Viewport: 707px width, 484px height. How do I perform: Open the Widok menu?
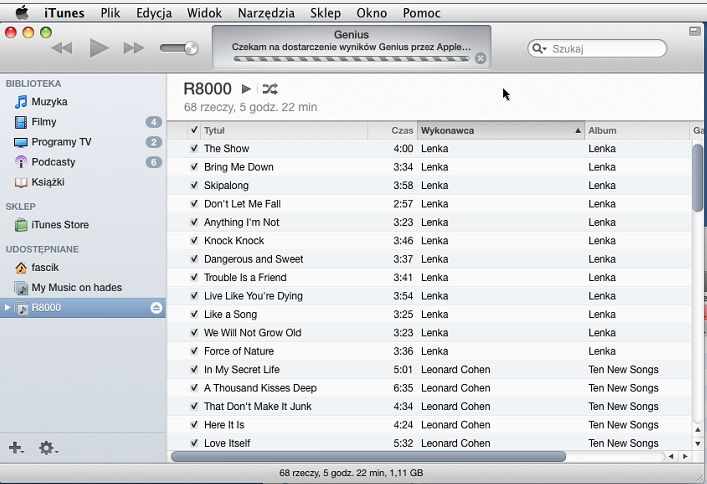(204, 13)
